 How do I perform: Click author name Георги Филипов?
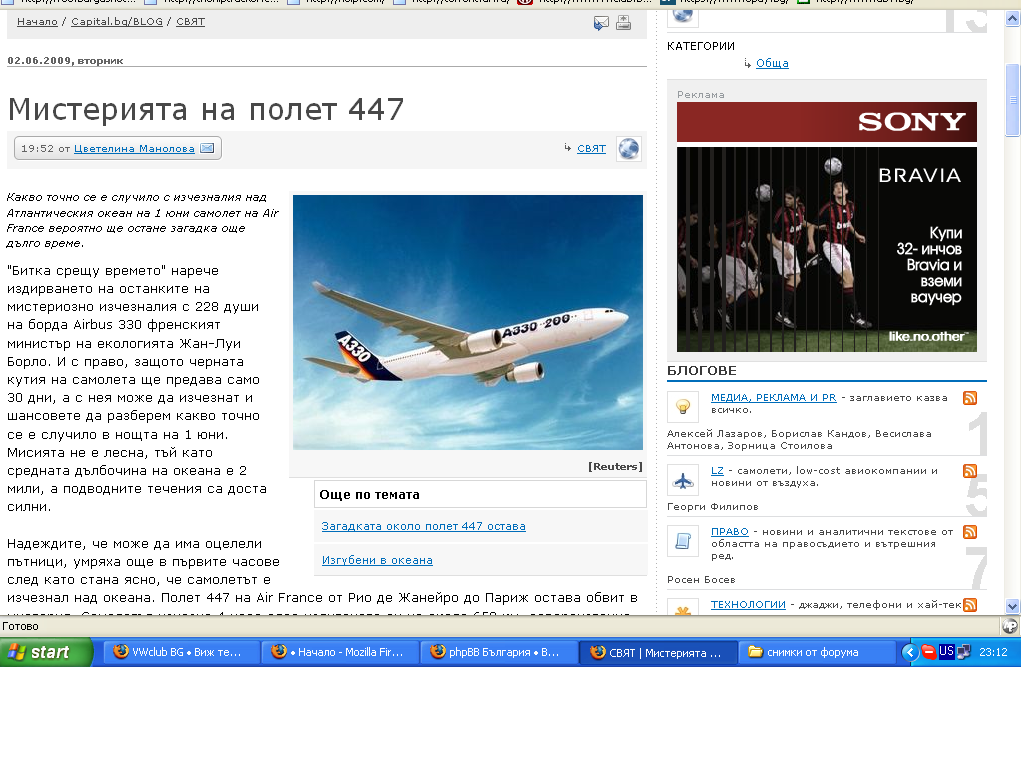point(712,506)
